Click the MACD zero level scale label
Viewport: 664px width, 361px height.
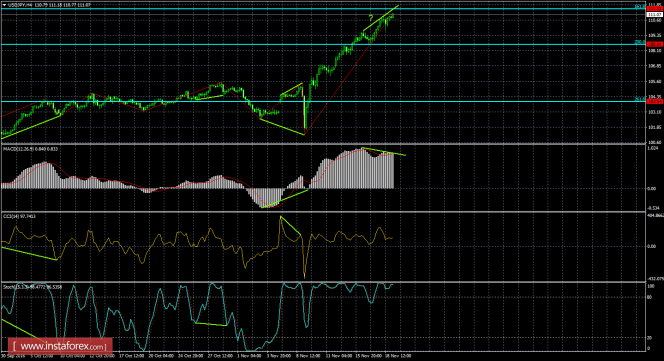(653, 189)
